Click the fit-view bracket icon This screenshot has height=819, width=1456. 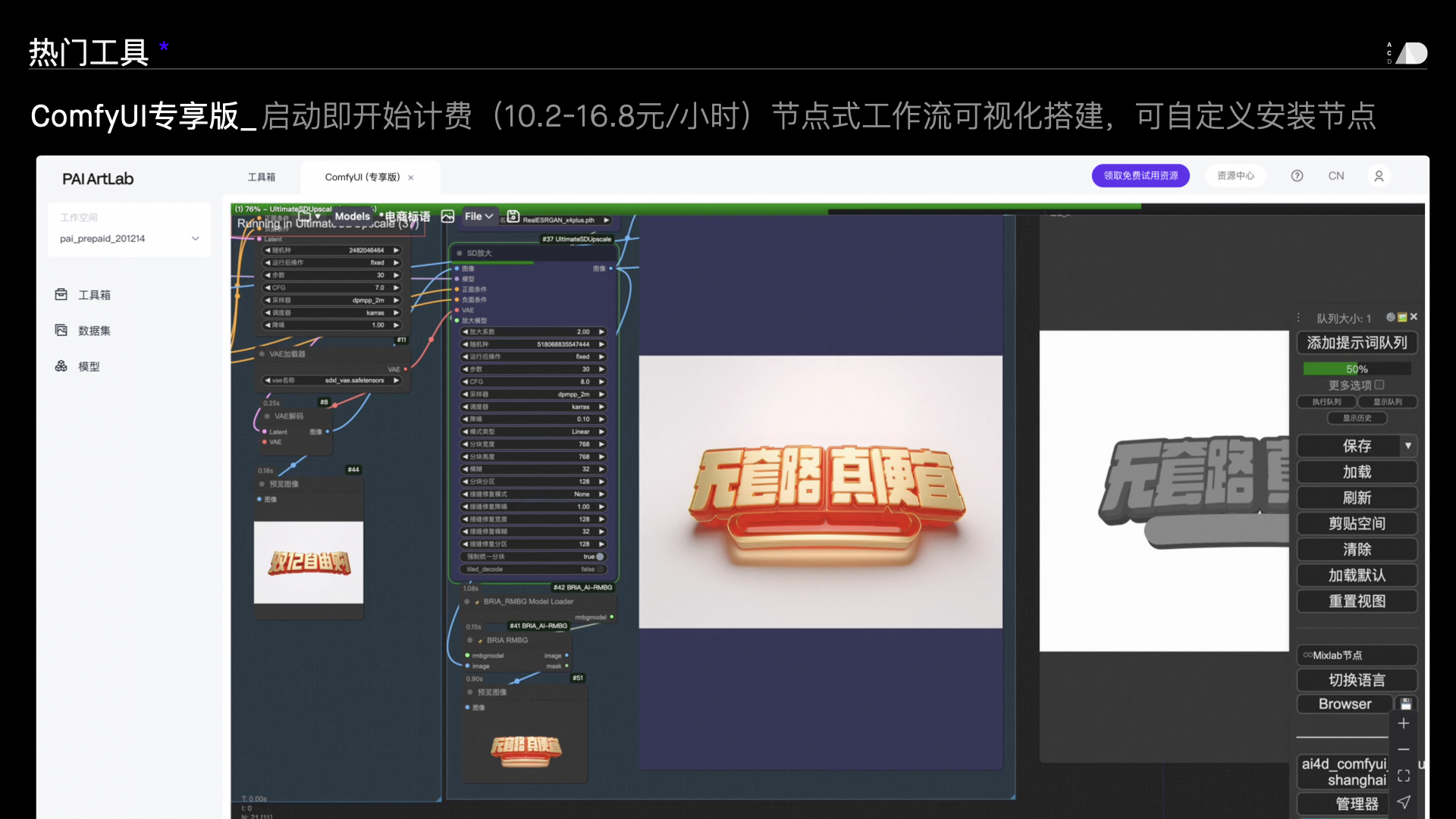[1404, 776]
